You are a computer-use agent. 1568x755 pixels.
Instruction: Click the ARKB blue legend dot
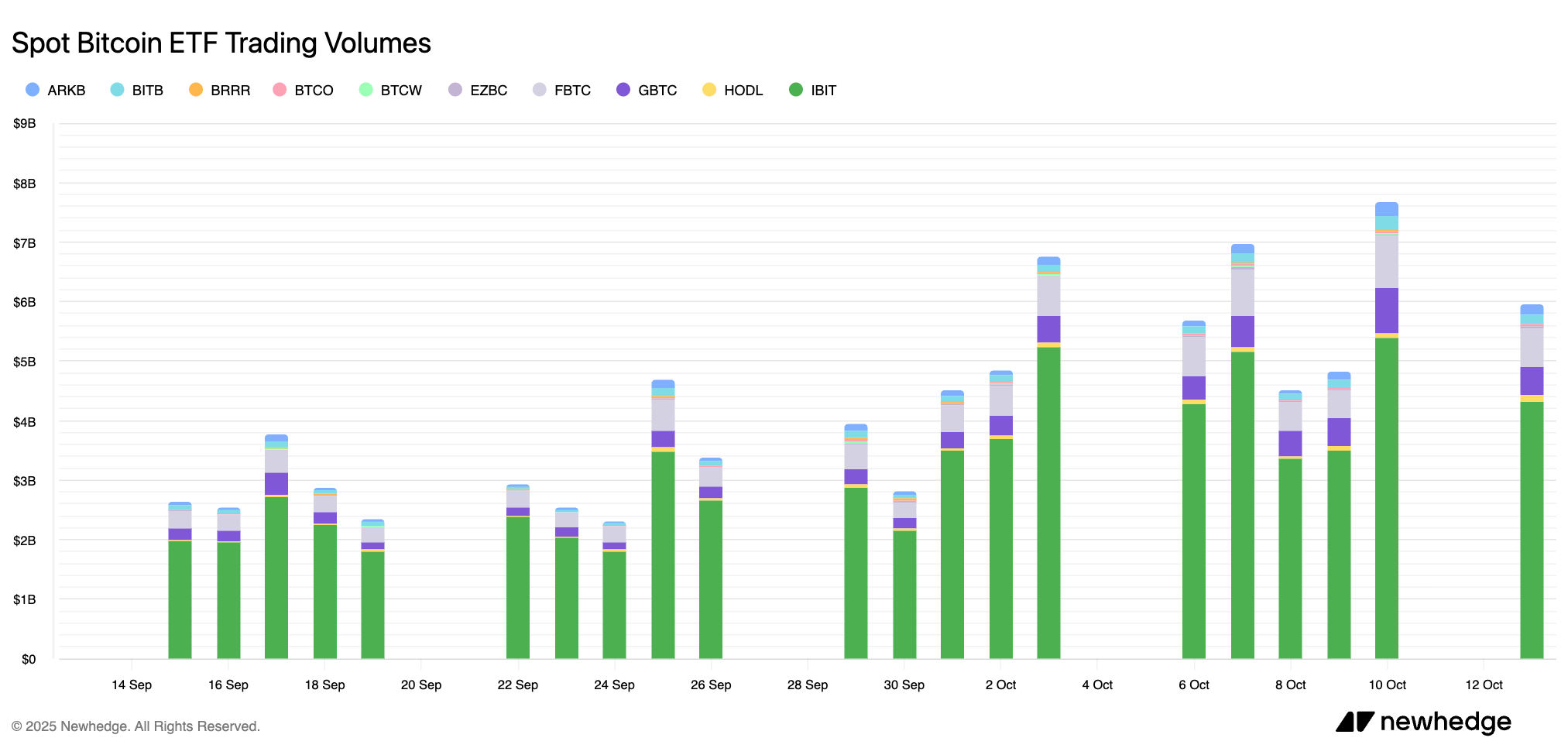tap(33, 90)
